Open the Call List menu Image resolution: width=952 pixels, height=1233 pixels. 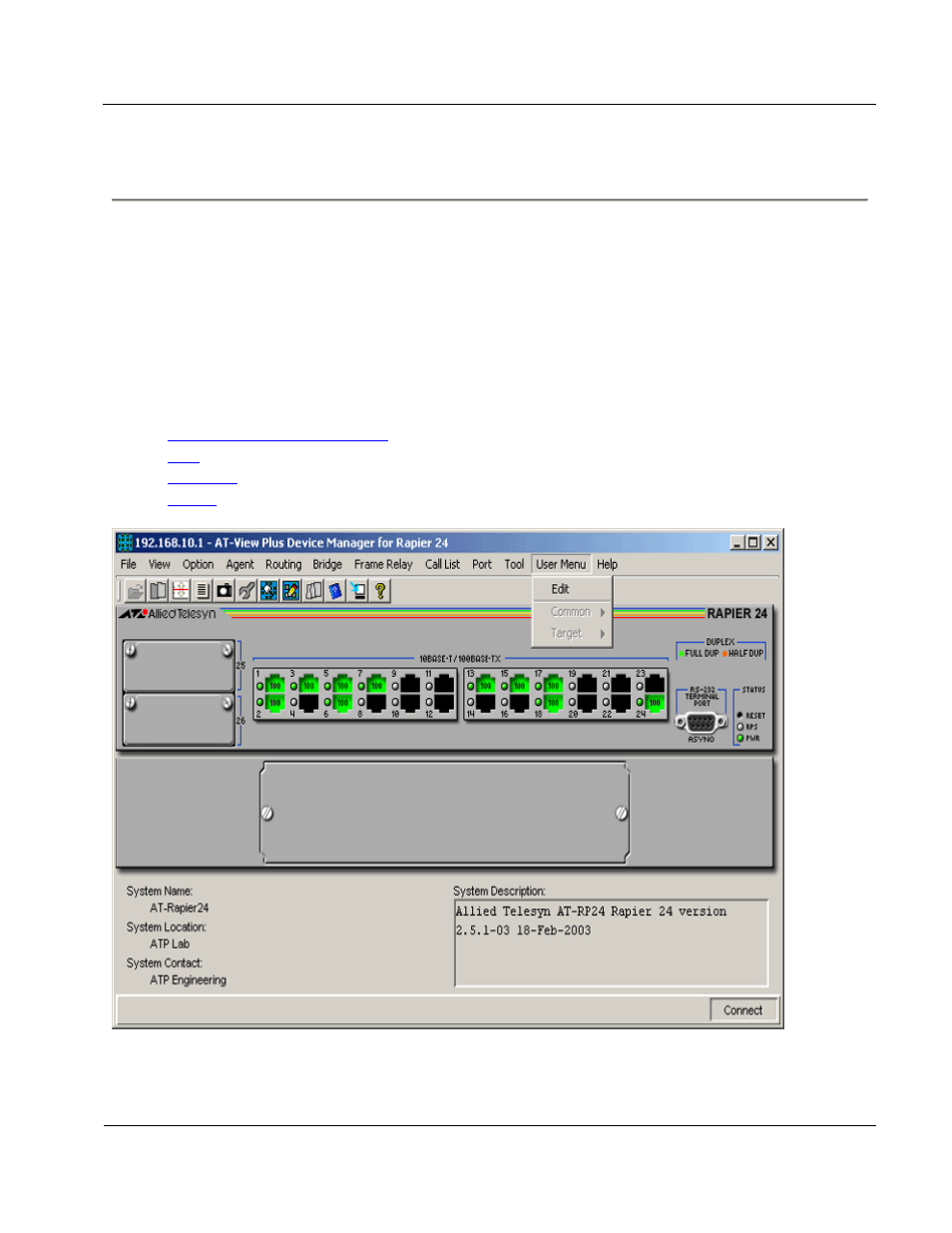(442, 564)
